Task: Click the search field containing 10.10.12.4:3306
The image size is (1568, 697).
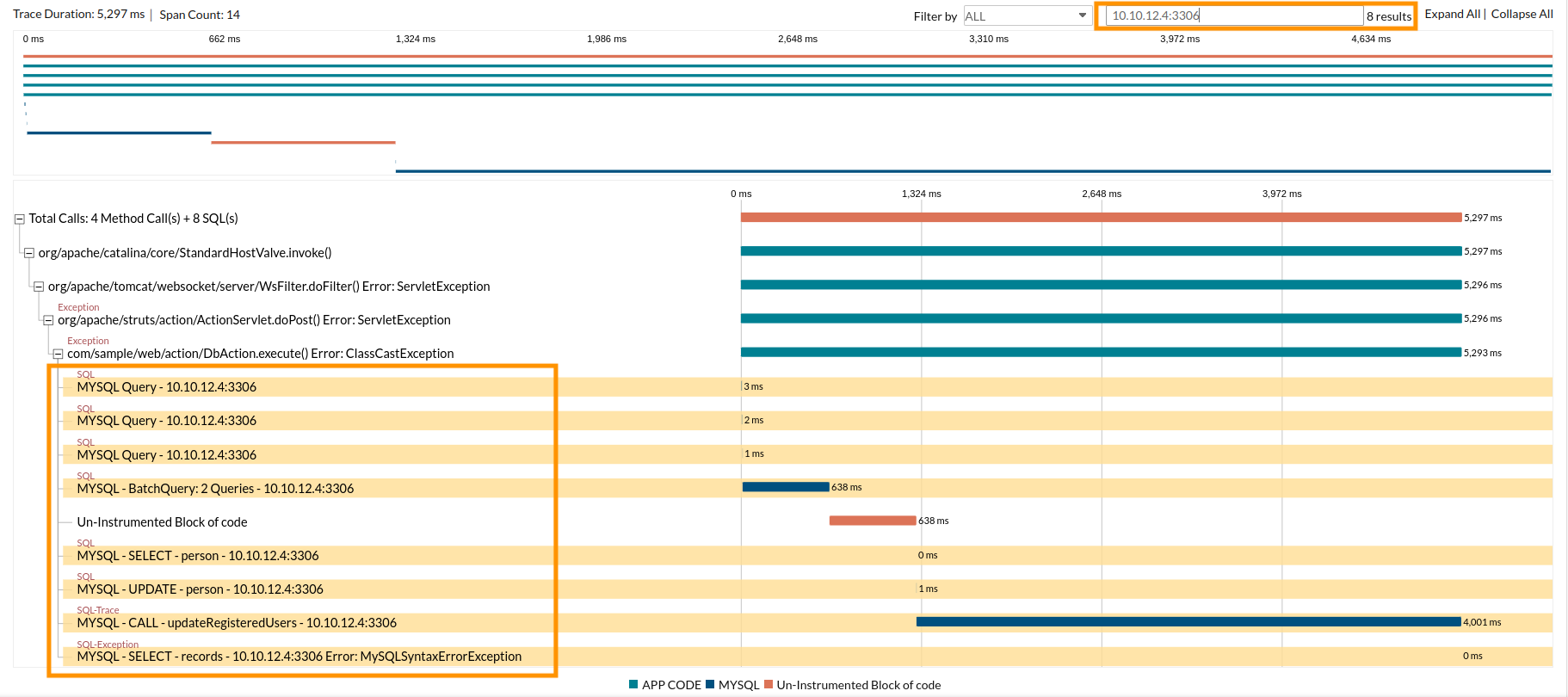Action: click(1233, 15)
